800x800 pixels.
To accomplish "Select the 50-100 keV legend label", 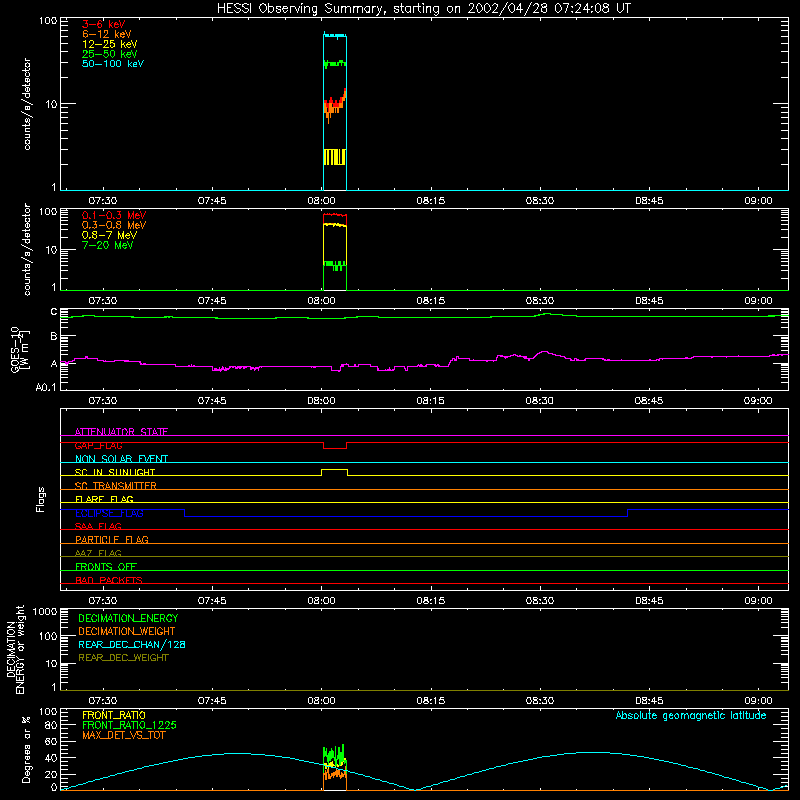I will click(113, 64).
